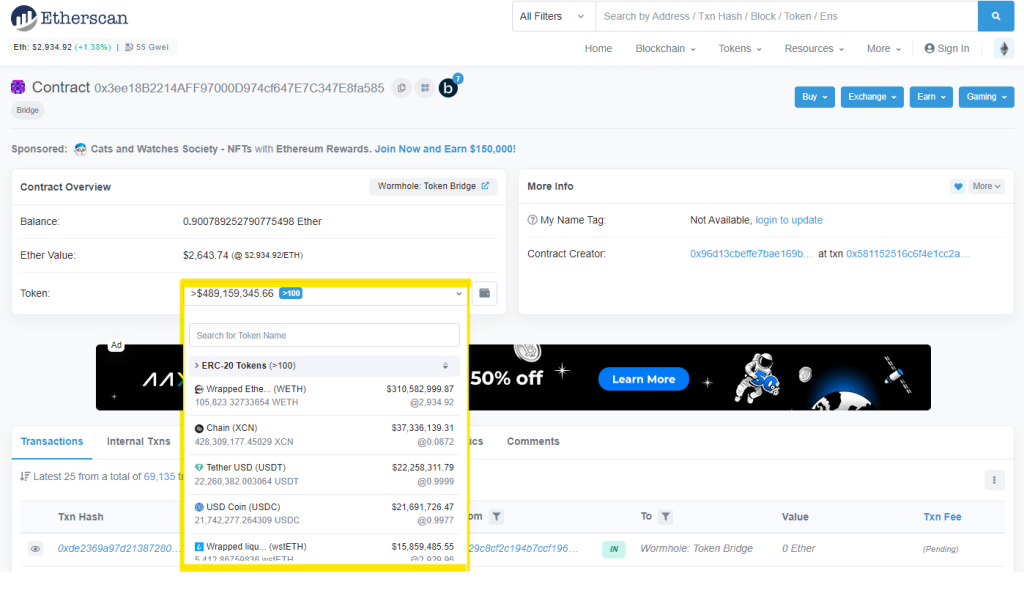Open the Earn dropdown button
This screenshot has height=590, width=1024.
coord(931,97)
